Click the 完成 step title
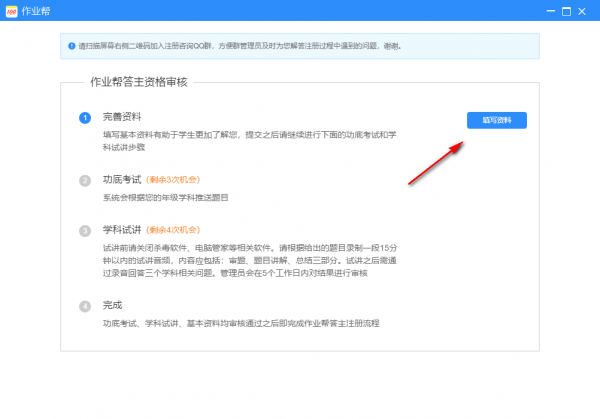Image resolution: width=600 pixels, height=419 pixels. point(113,305)
